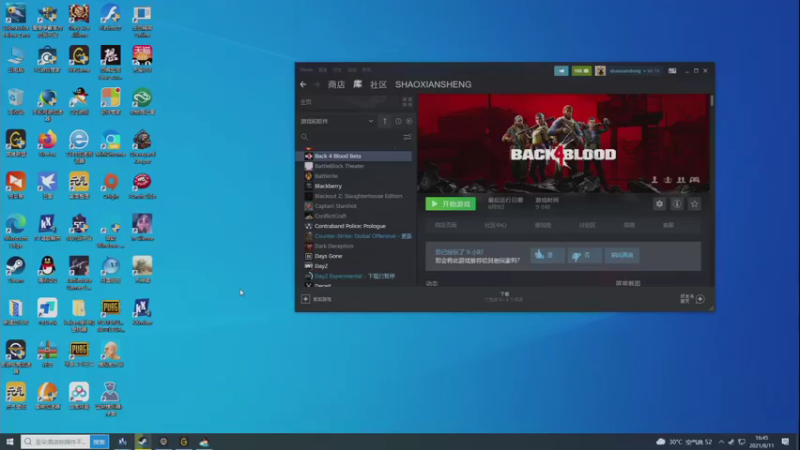800x450 pixels.
Task: Open the store page tab under Back 4 Blood
Action: pos(445,225)
